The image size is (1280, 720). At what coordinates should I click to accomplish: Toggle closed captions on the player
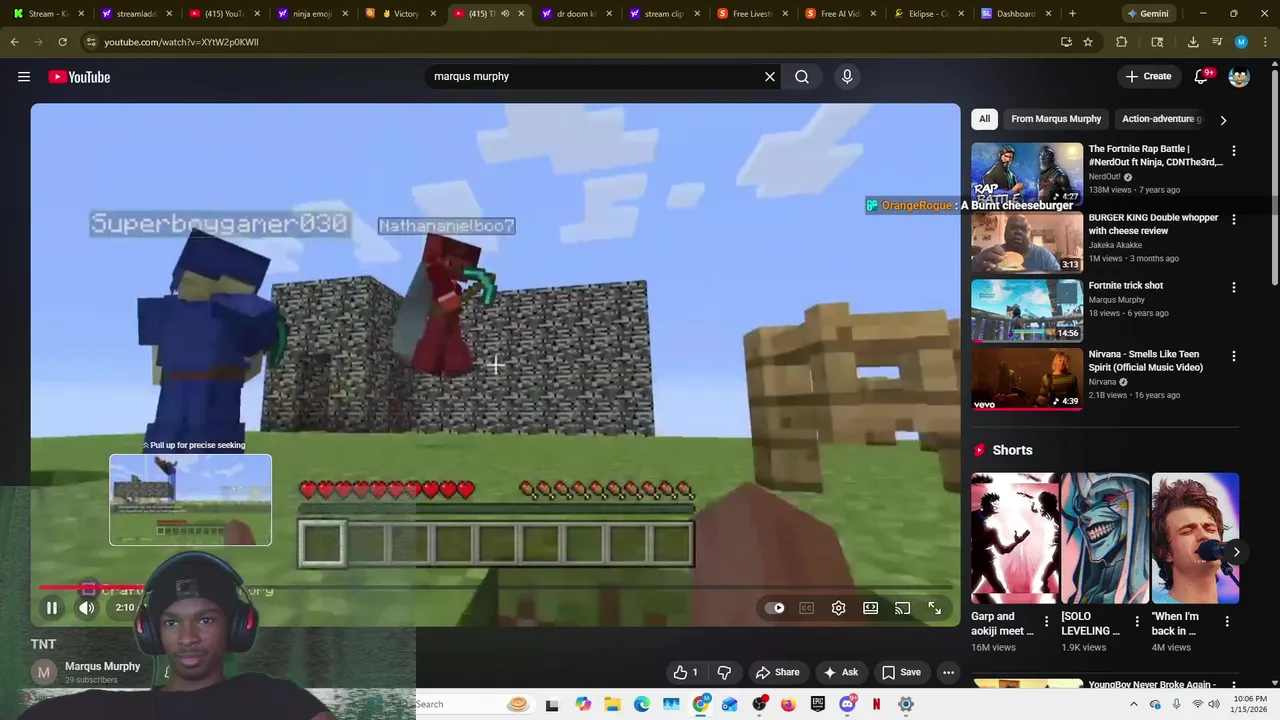[807, 608]
